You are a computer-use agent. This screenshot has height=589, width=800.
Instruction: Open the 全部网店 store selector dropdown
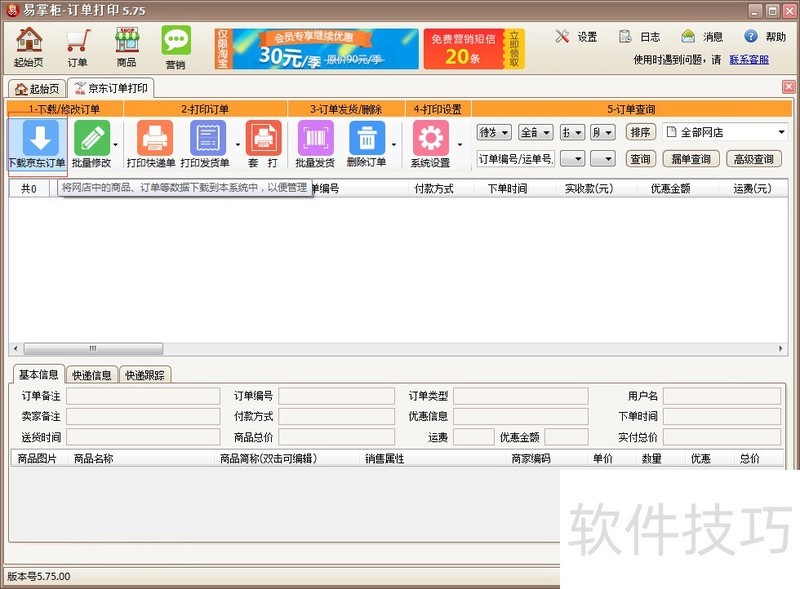coord(724,131)
